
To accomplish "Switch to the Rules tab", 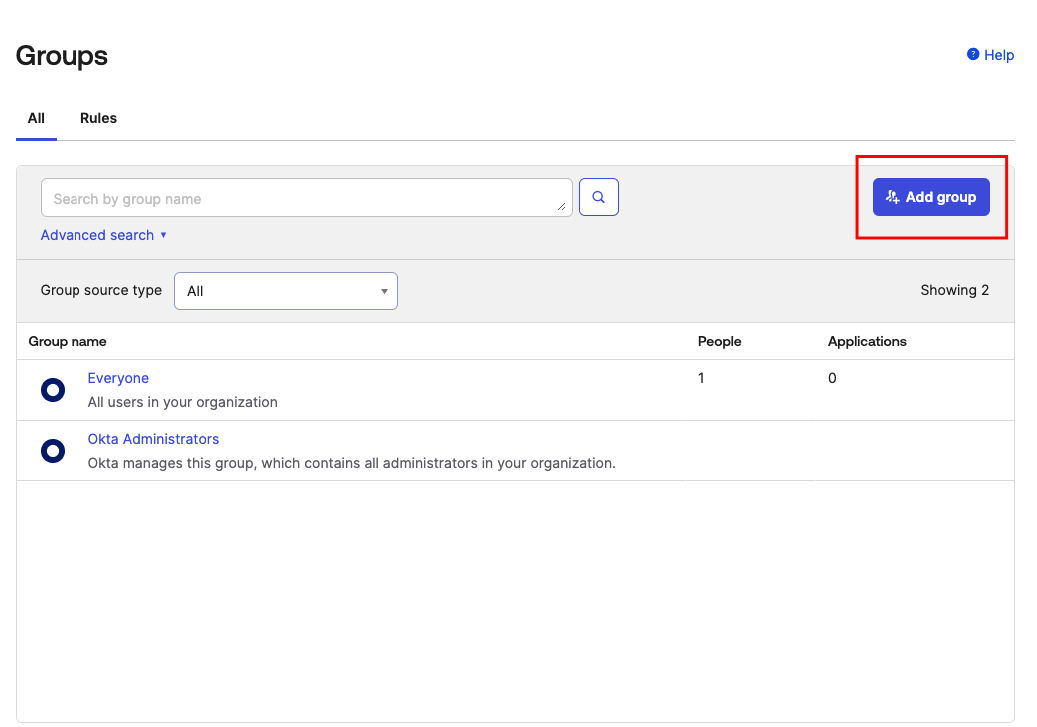I will [x=99, y=118].
